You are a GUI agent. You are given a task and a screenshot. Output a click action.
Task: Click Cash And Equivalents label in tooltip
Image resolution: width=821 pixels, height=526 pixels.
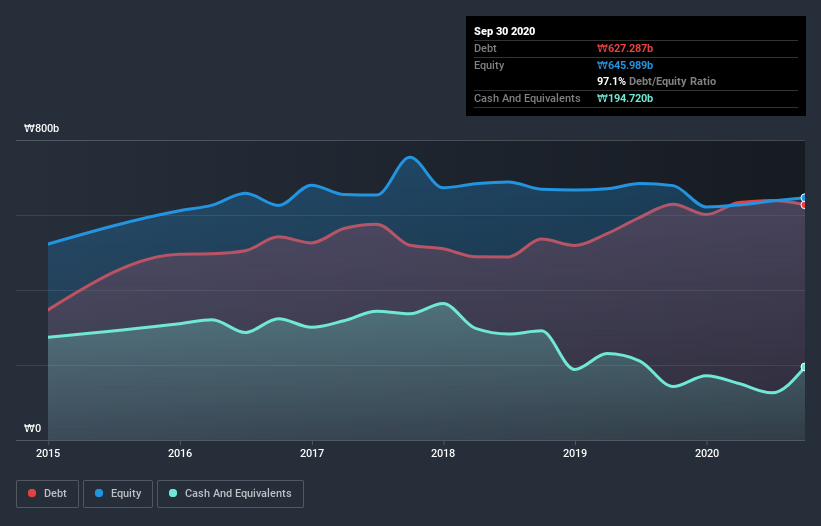pos(527,98)
